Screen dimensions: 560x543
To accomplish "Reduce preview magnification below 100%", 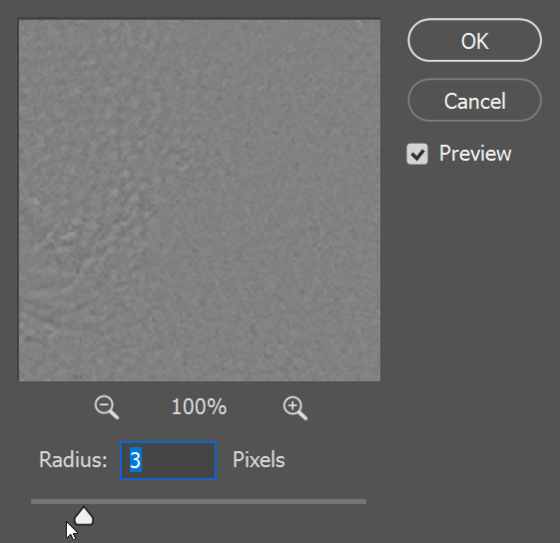I will (106, 408).
